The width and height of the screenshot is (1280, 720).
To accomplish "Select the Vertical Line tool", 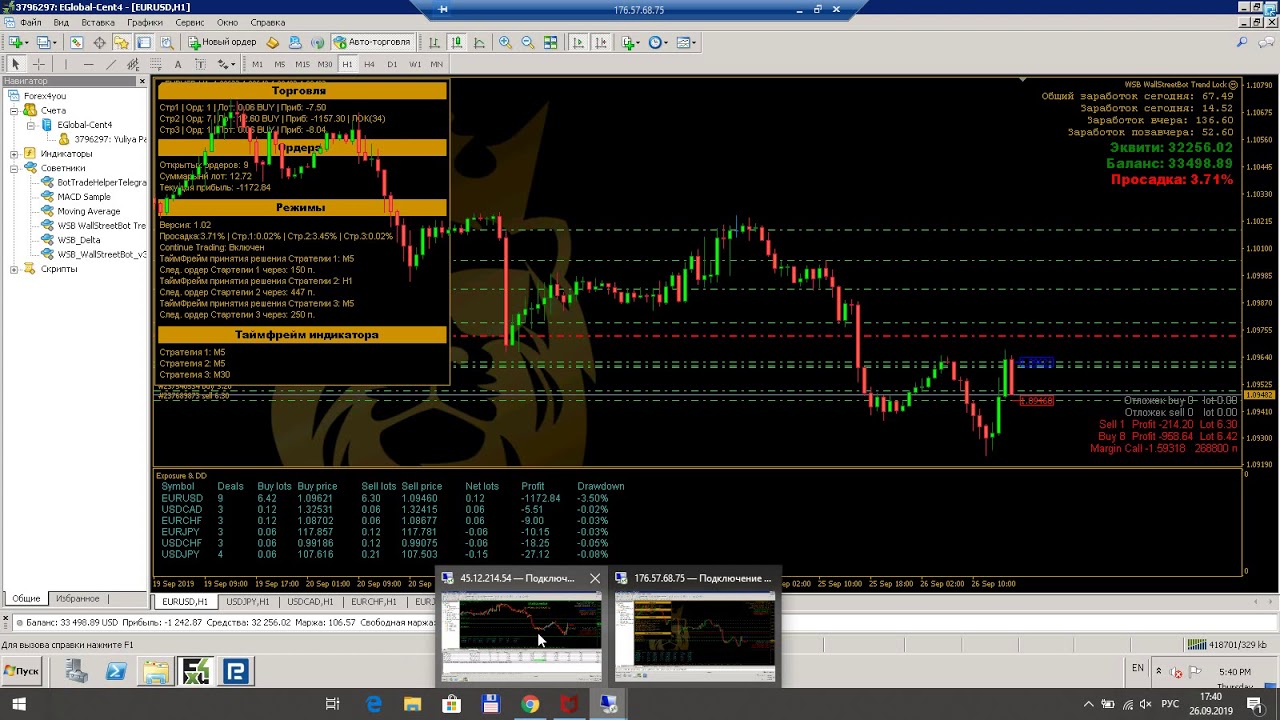I will point(65,64).
